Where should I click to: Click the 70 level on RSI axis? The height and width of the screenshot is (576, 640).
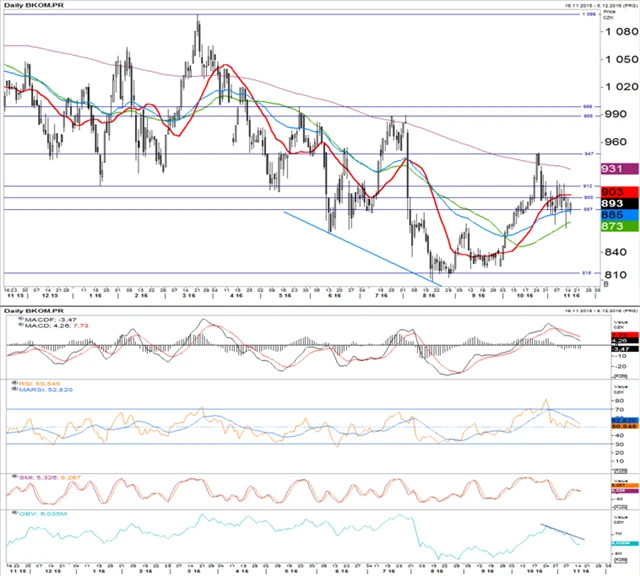click(619, 409)
